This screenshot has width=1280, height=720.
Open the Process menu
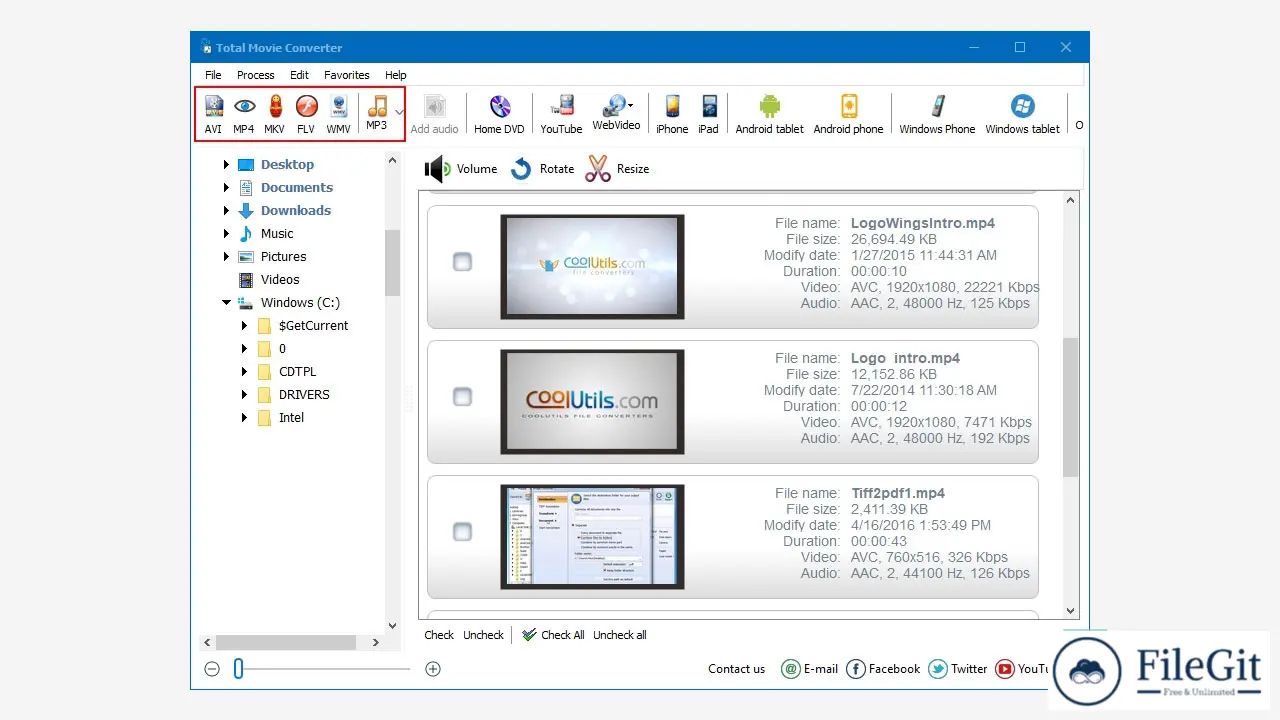click(x=256, y=75)
